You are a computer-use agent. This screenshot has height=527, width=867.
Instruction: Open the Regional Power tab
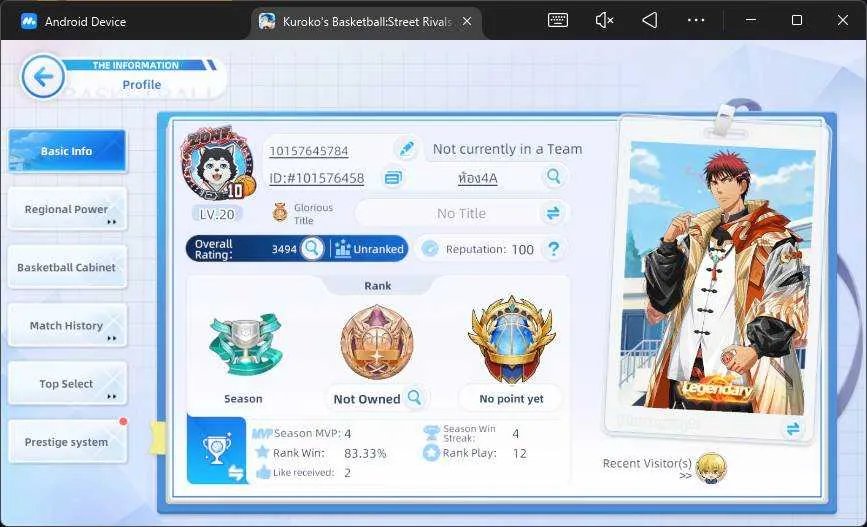pos(67,209)
